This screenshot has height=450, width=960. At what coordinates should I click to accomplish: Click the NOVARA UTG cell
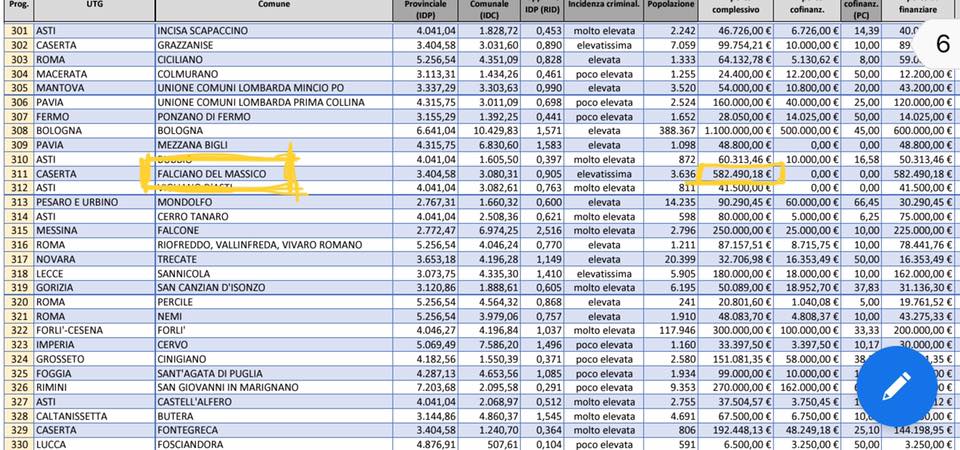pyautogui.click(x=94, y=260)
